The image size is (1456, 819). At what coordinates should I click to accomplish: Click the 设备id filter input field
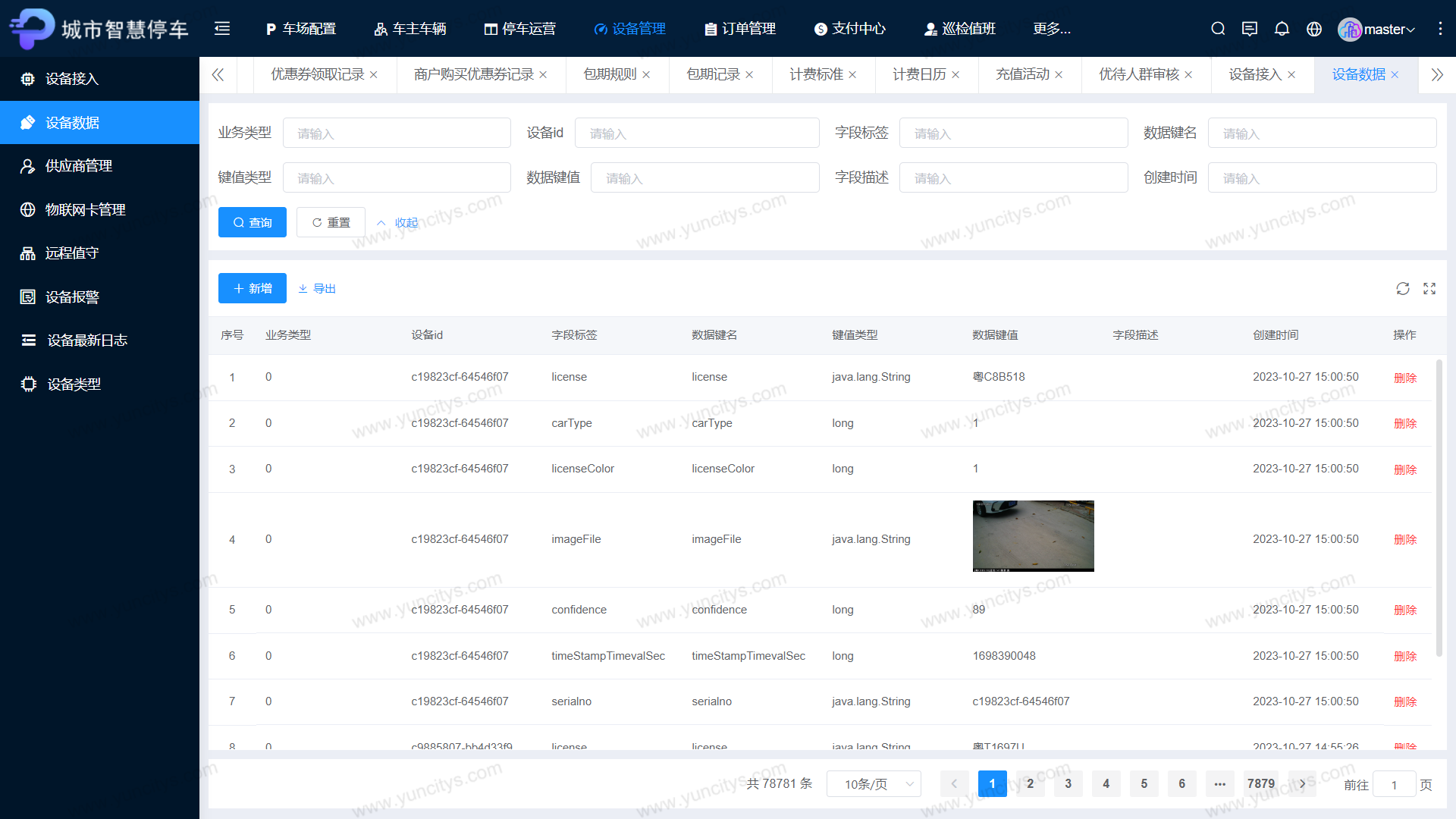click(696, 133)
